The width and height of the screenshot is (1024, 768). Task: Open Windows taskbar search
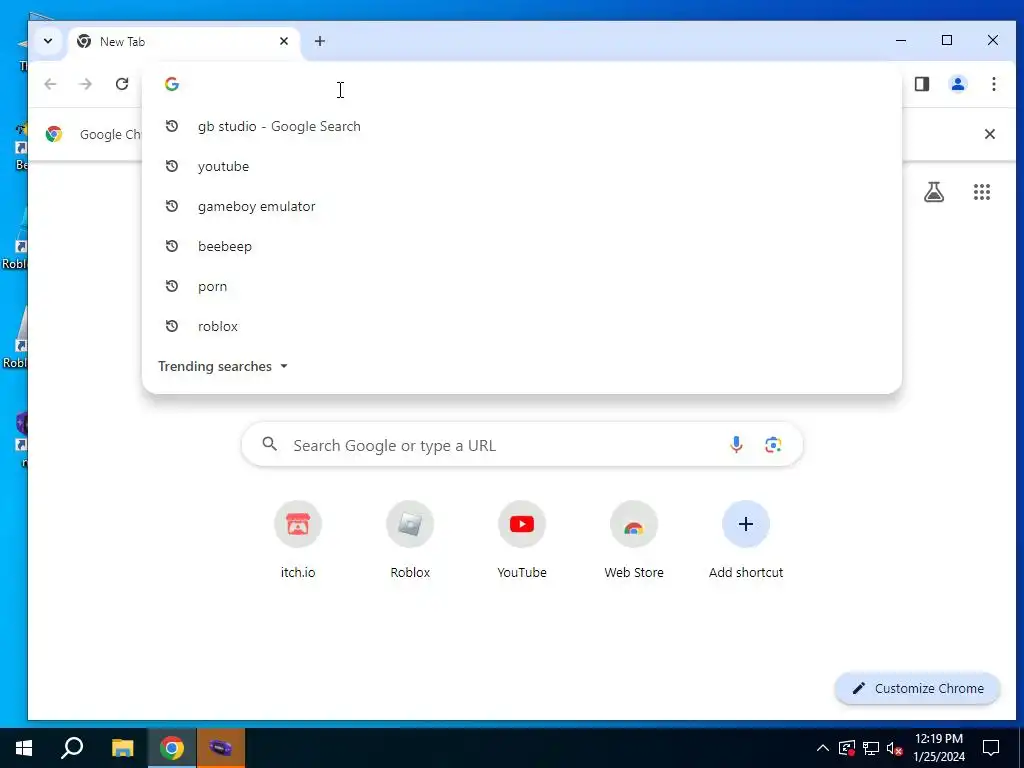72,748
